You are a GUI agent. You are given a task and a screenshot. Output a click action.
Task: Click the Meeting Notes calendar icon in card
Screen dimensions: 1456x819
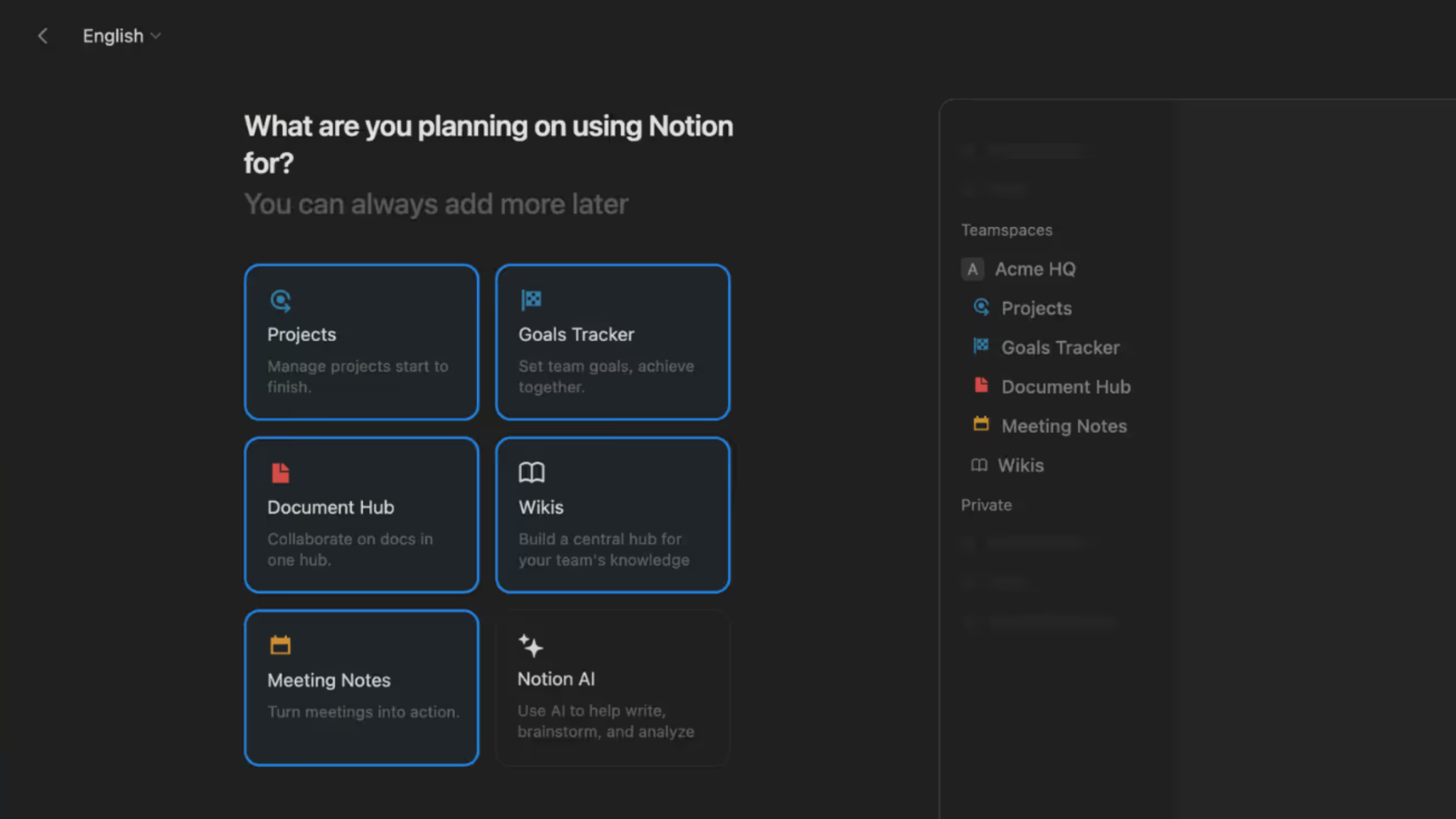[281, 645]
